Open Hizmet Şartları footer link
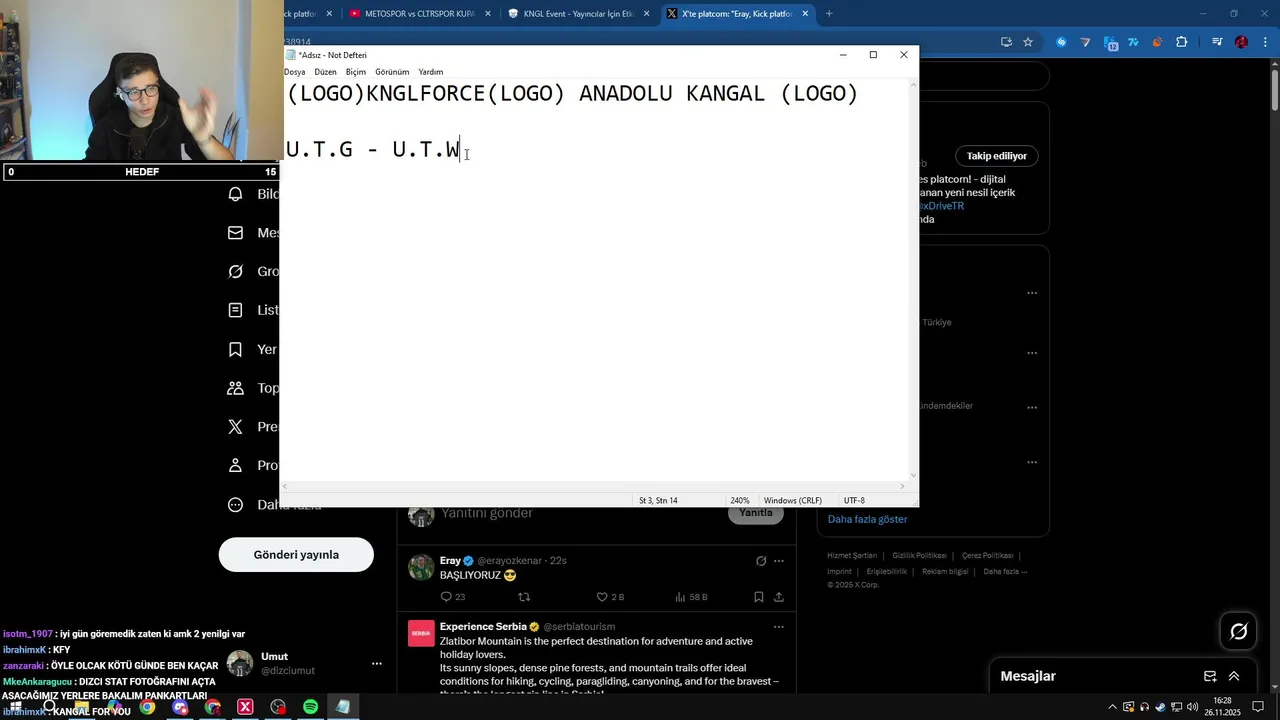The width and height of the screenshot is (1280, 720). [x=851, y=555]
